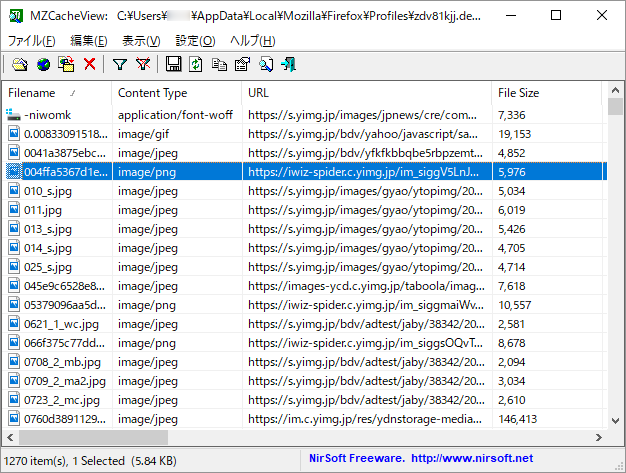
Task: Open the 設定(O) menu
Action: (x=195, y=41)
